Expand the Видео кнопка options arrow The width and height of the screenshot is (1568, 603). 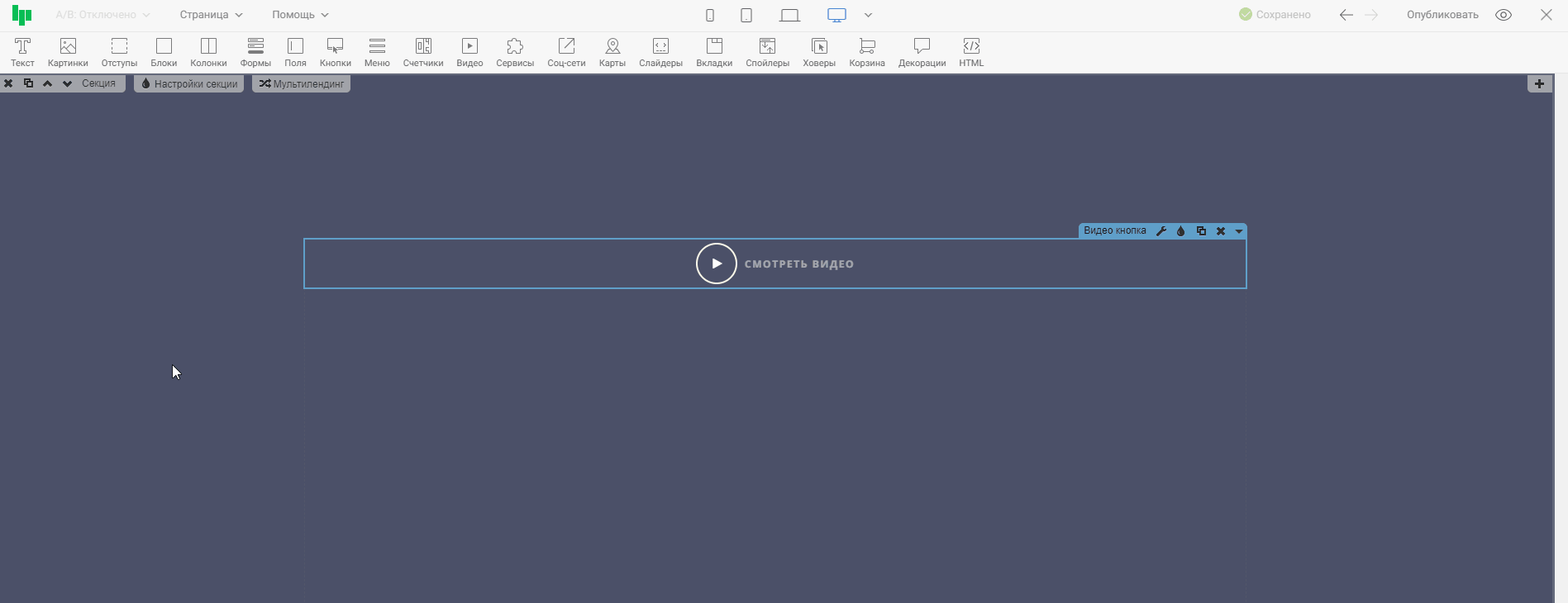pyautogui.click(x=1238, y=231)
